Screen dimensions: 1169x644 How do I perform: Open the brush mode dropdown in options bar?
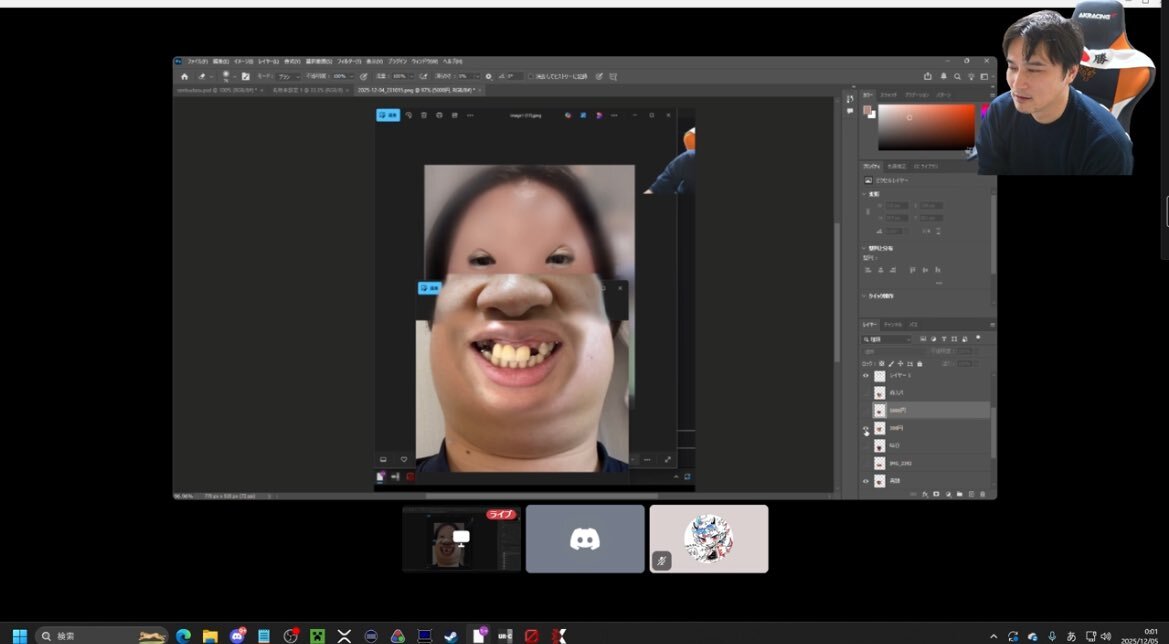click(x=288, y=76)
